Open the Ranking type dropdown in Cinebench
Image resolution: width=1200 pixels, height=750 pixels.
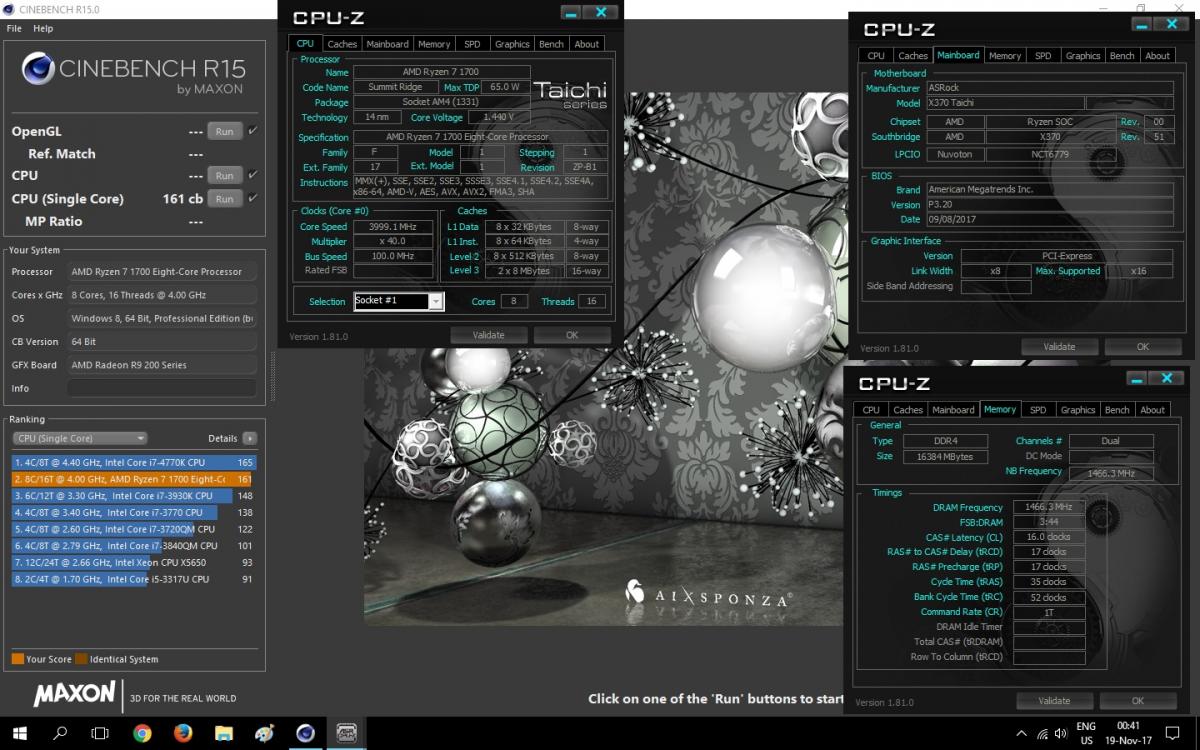pyautogui.click(x=80, y=438)
